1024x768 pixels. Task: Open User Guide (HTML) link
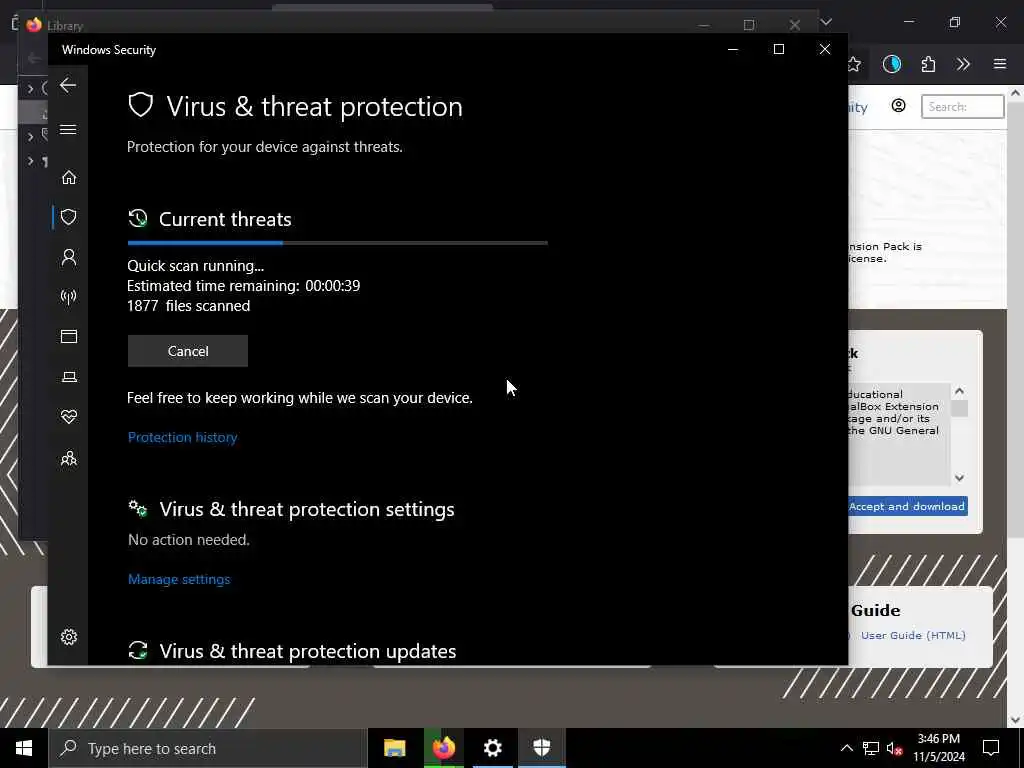pyautogui.click(x=913, y=635)
